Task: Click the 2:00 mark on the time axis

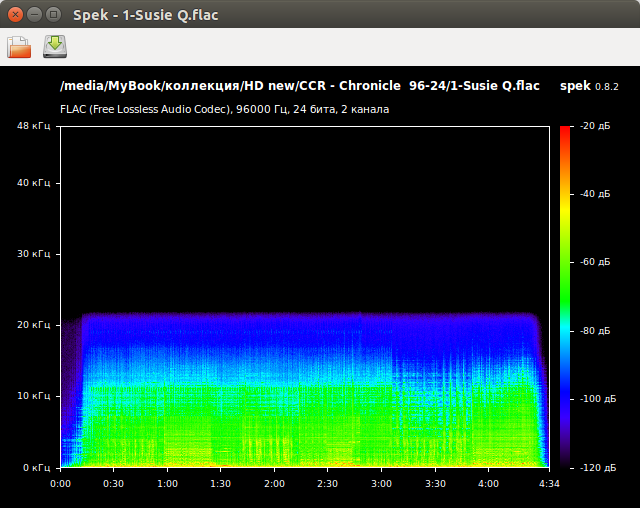Action: [x=274, y=482]
